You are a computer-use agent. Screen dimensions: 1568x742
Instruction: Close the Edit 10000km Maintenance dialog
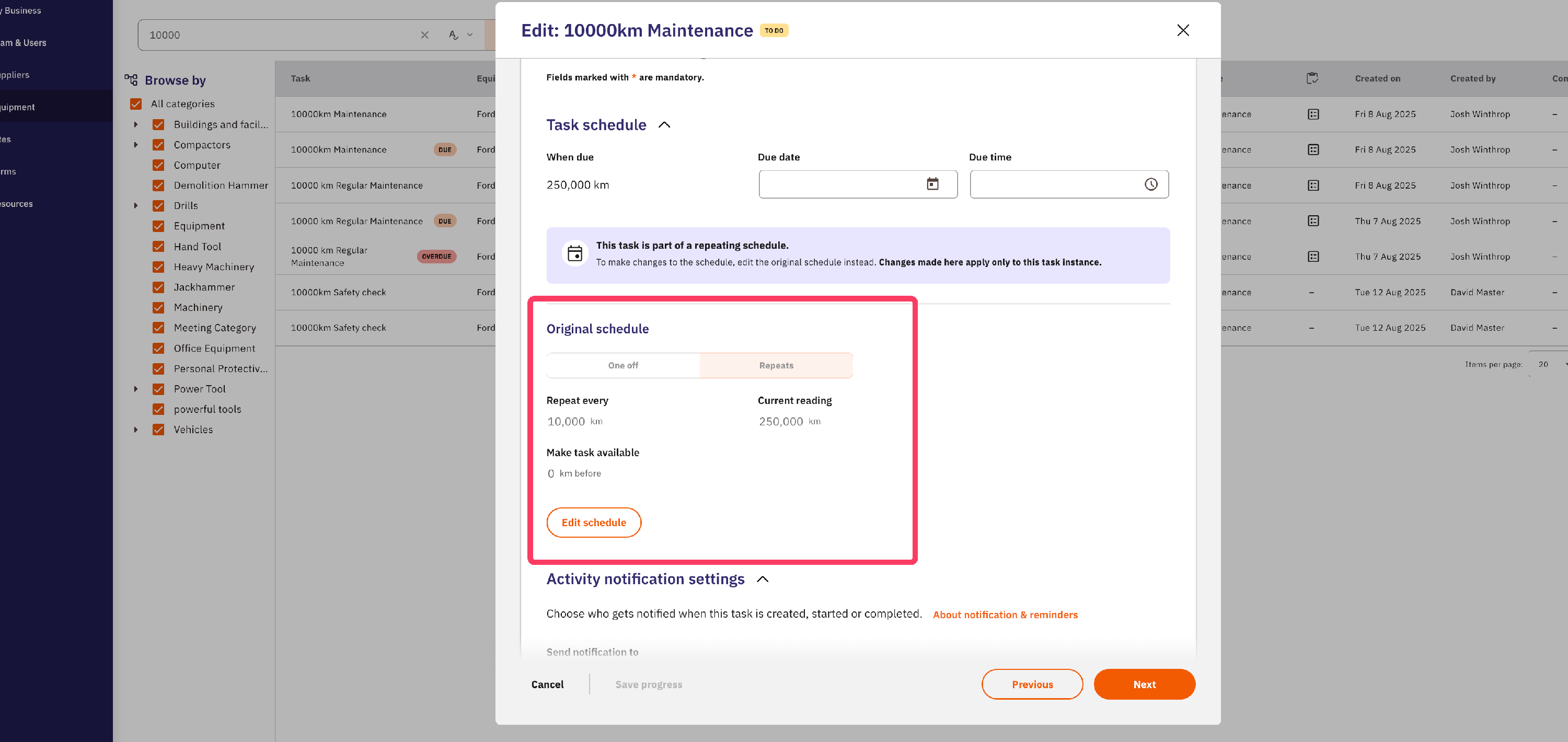coord(1183,30)
